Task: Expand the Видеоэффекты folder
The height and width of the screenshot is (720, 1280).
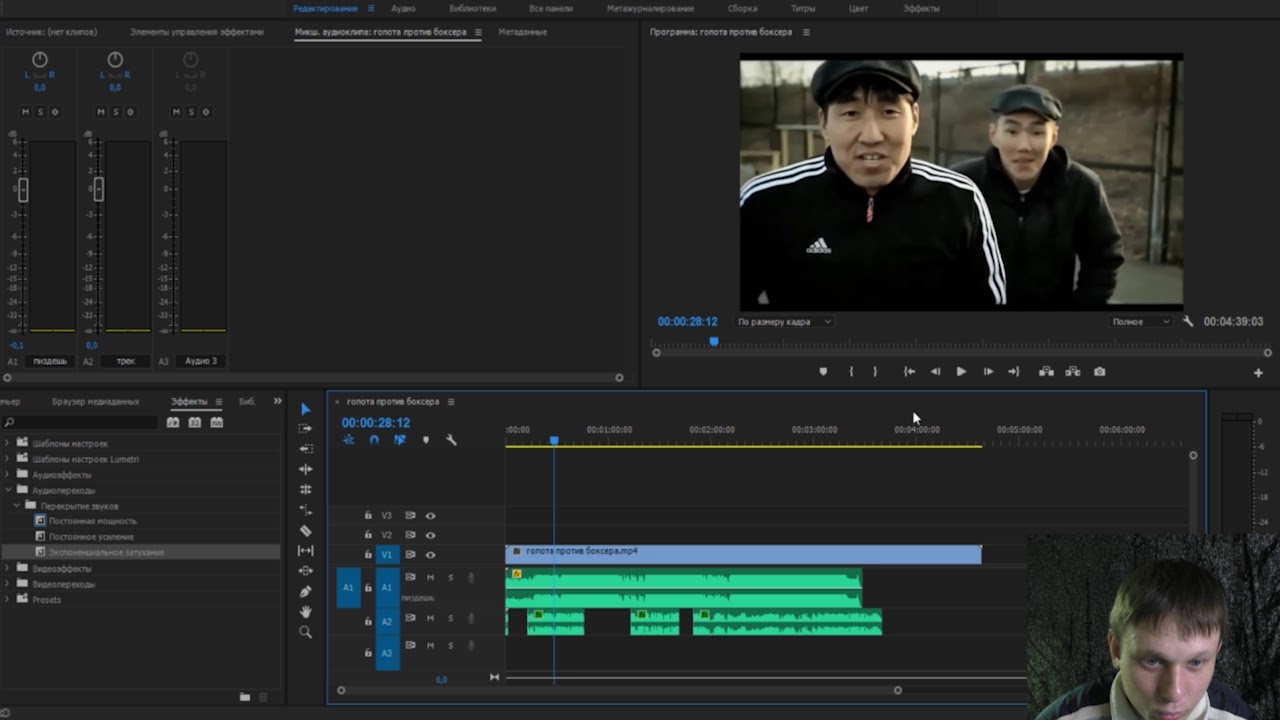Action: tap(8, 568)
